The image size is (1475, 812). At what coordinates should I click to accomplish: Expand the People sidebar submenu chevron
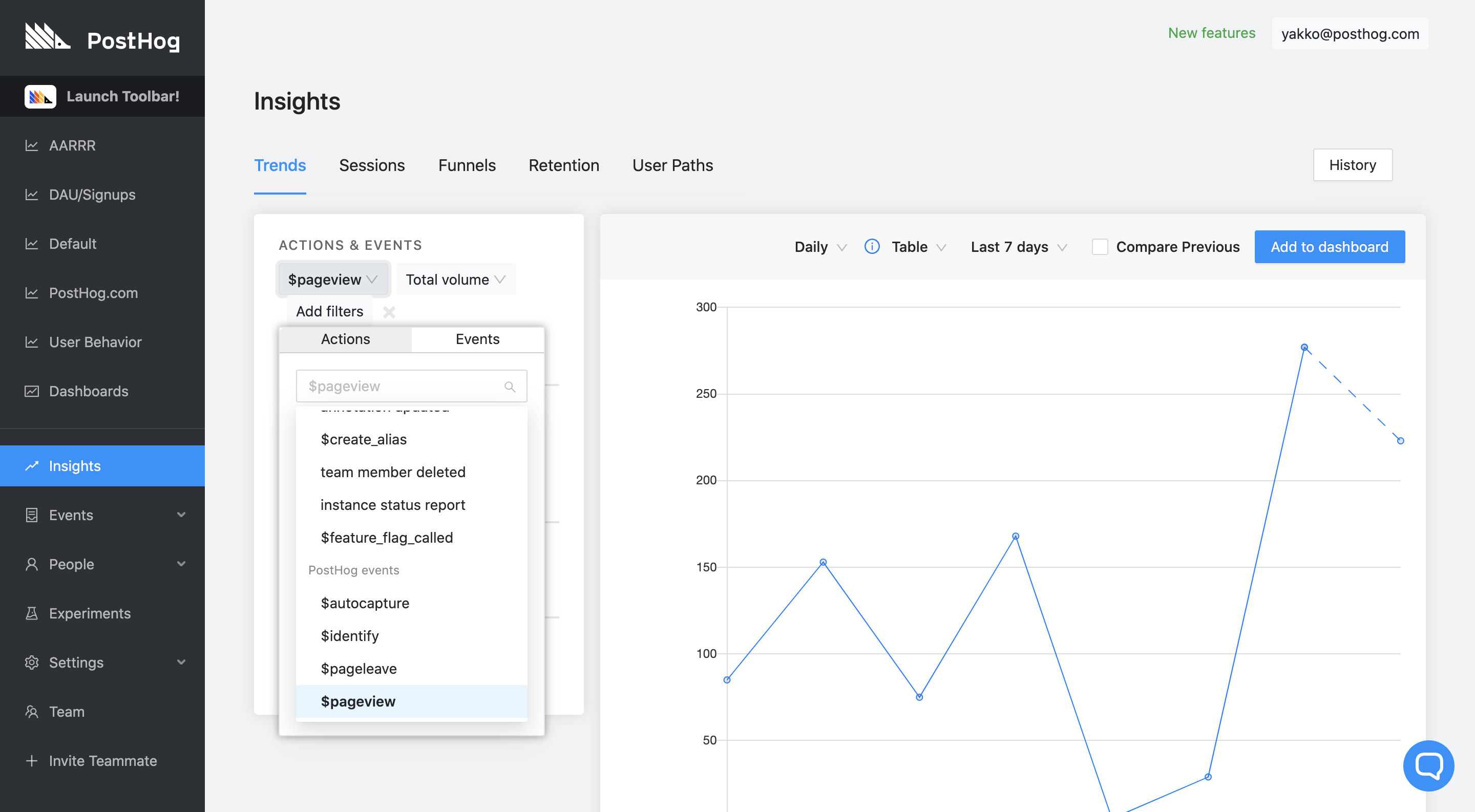click(x=181, y=564)
